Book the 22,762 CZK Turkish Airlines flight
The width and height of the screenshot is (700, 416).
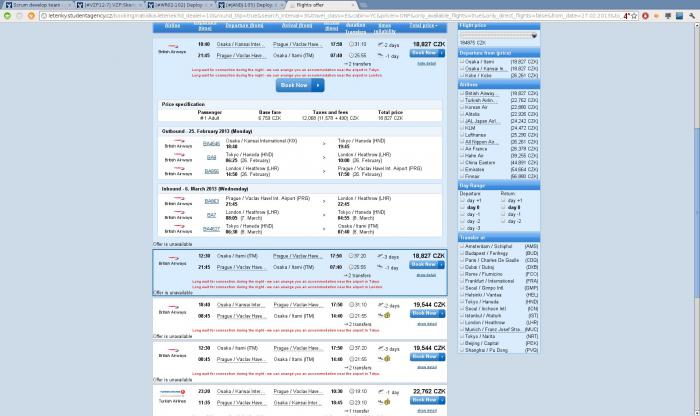point(427,400)
